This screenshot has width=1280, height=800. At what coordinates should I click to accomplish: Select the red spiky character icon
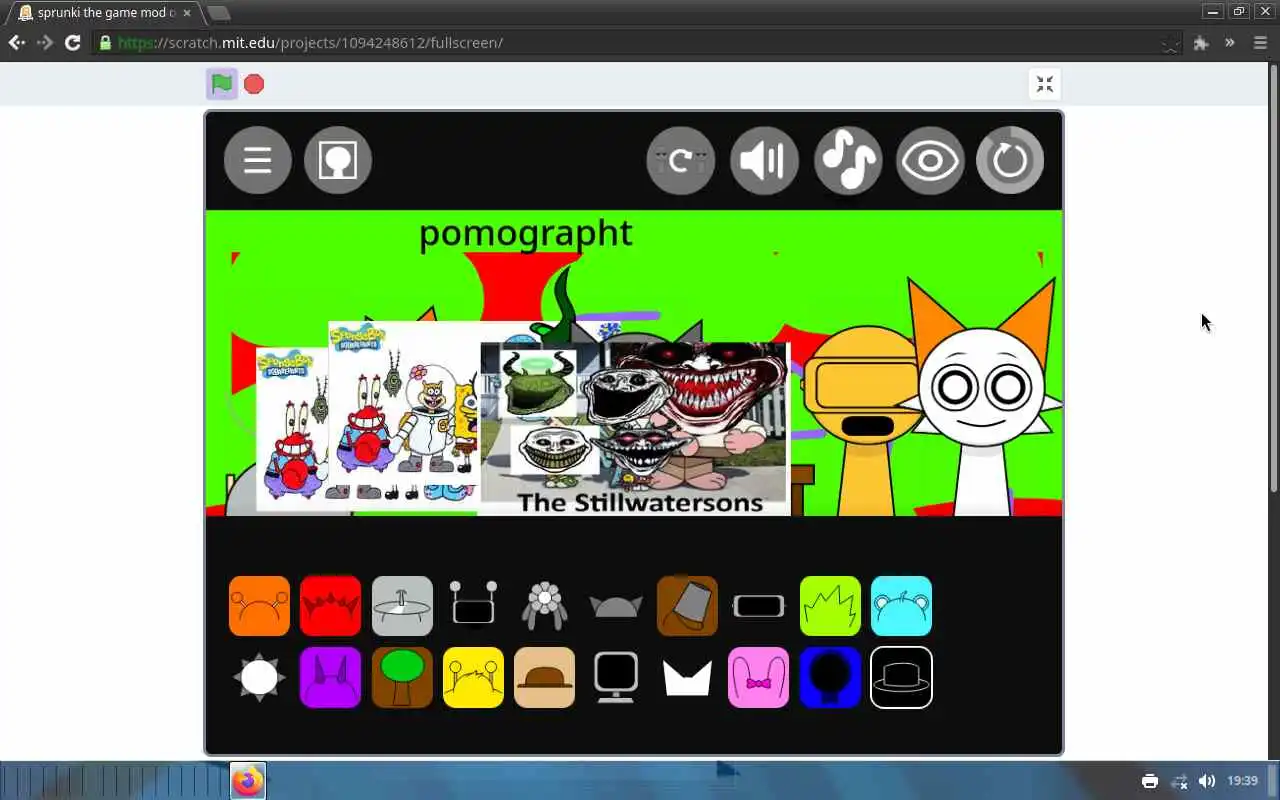click(331, 606)
